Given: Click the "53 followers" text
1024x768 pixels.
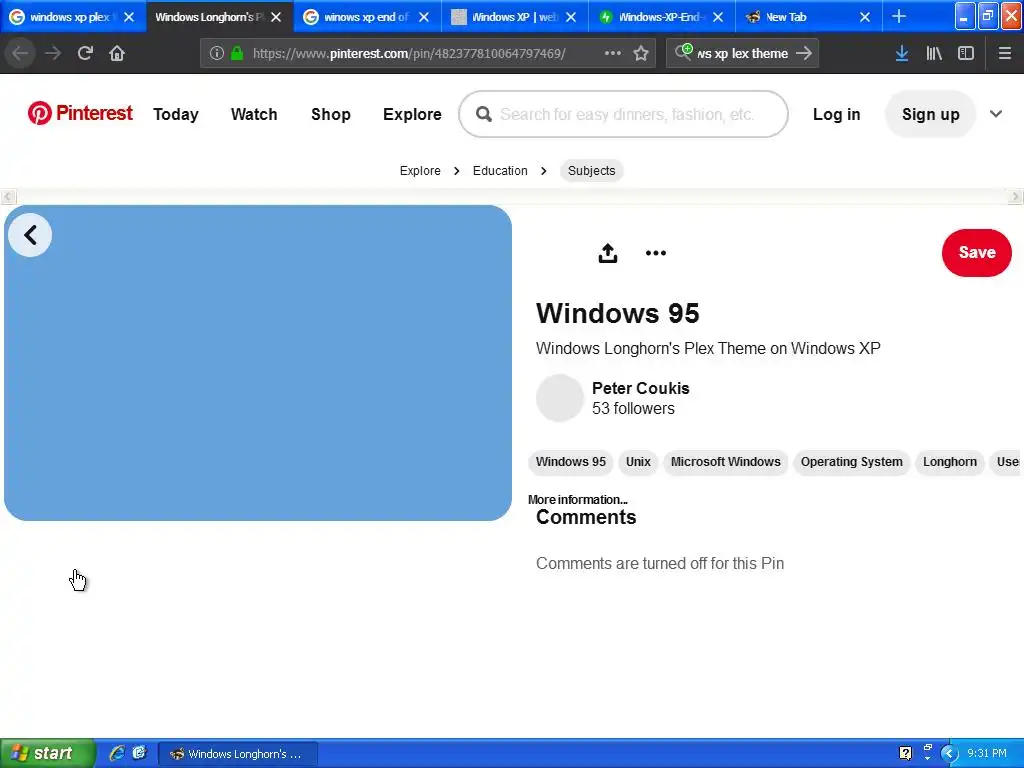Looking at the screenshot, I should click(633, 408).
